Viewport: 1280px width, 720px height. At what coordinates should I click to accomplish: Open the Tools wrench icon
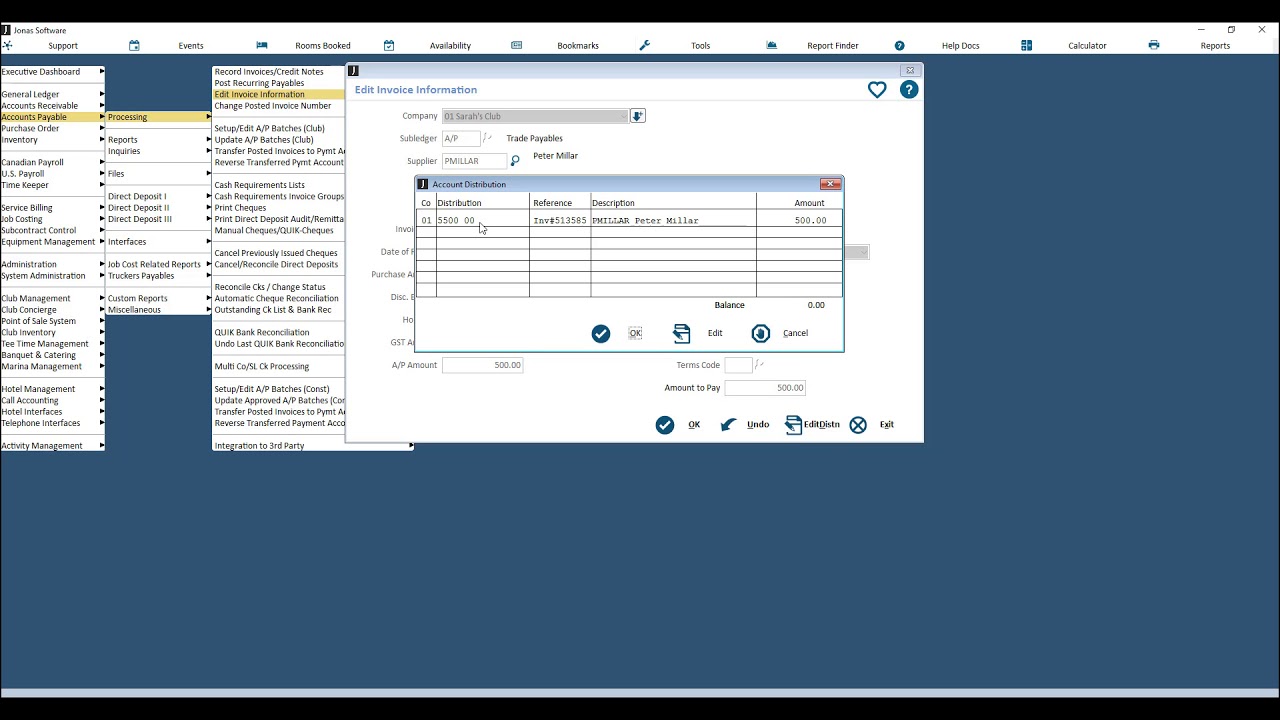tap(645, 45)
